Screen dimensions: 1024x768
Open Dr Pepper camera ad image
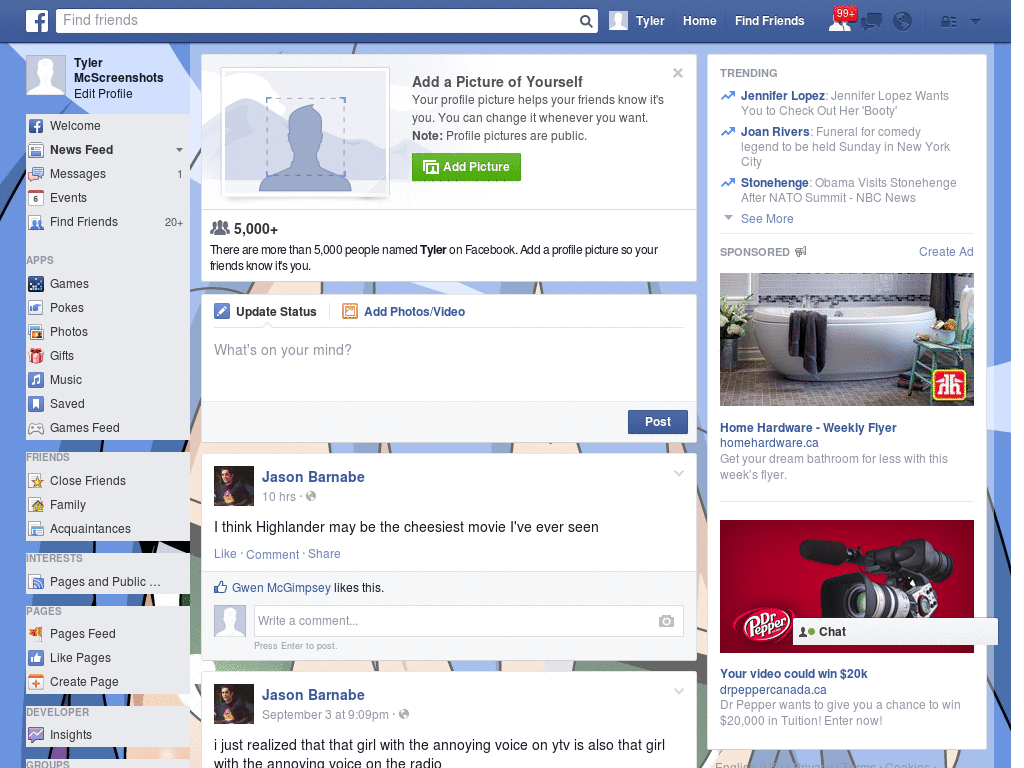click(x=846, y=586)
